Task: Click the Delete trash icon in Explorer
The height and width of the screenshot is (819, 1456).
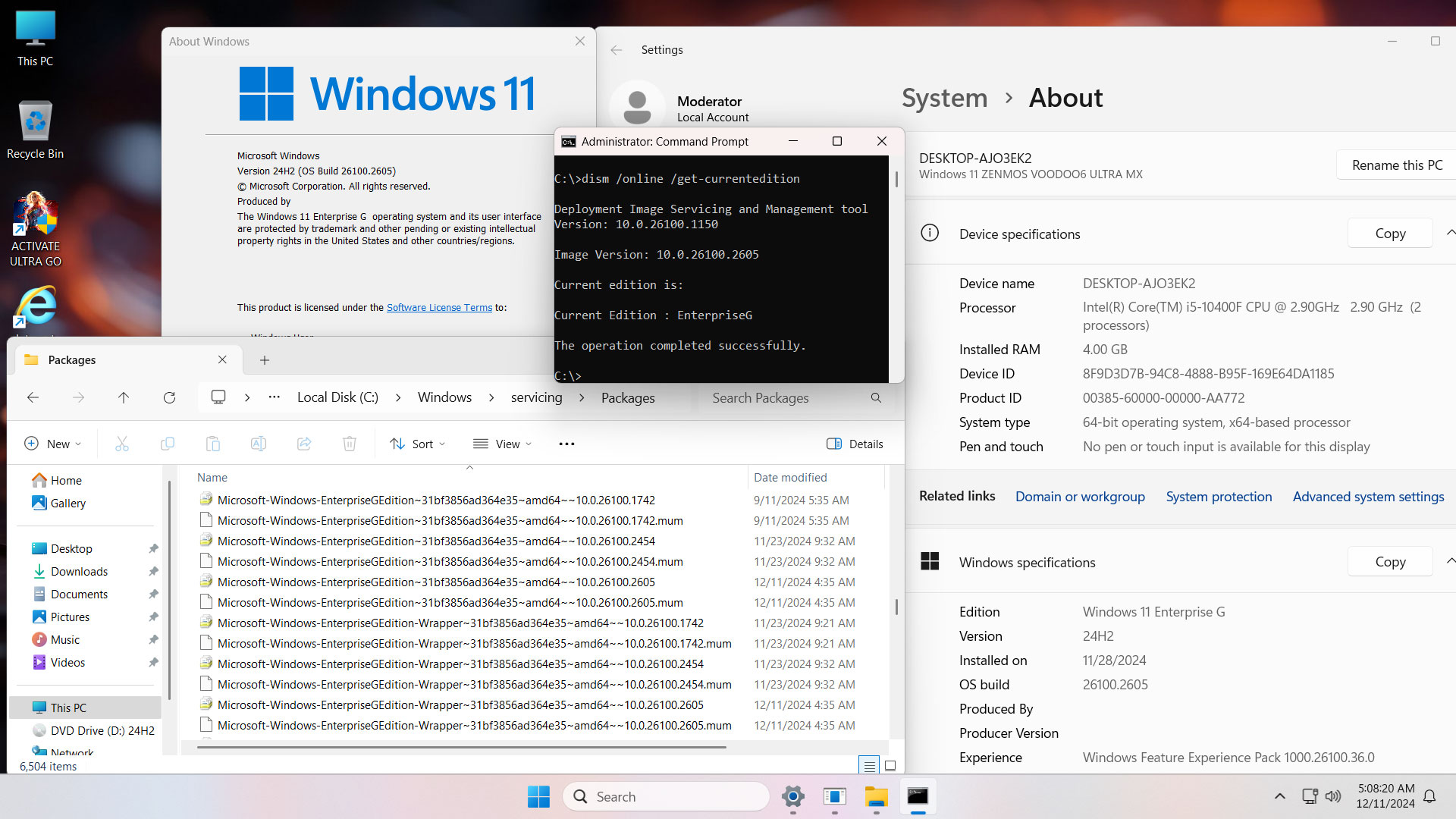Action: [x=350, y=444]
